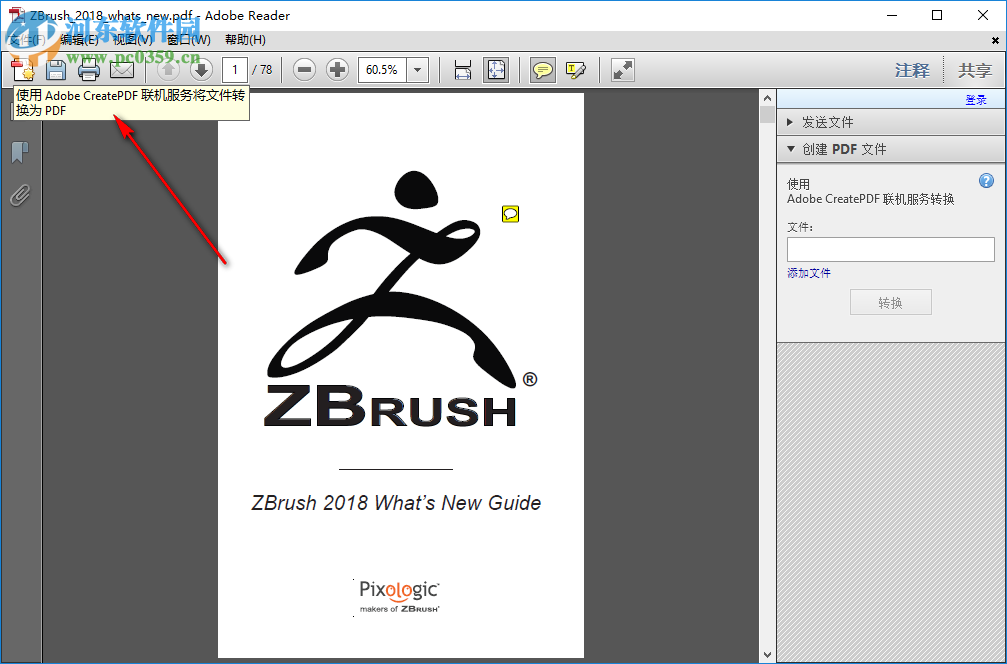Close the document with menu bar X
This screenshot has height=664, width=1007.
(995, 40)
